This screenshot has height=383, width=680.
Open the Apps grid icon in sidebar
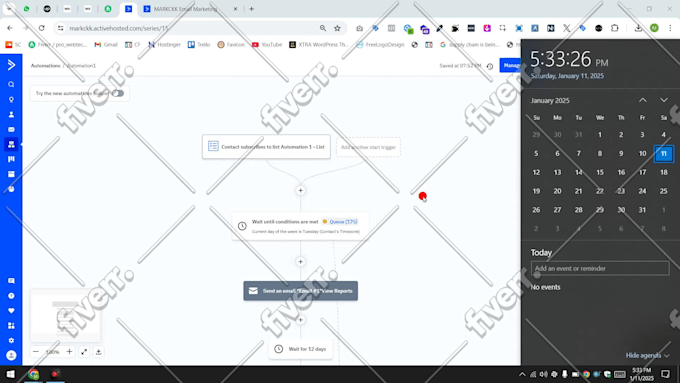(11, 325)
